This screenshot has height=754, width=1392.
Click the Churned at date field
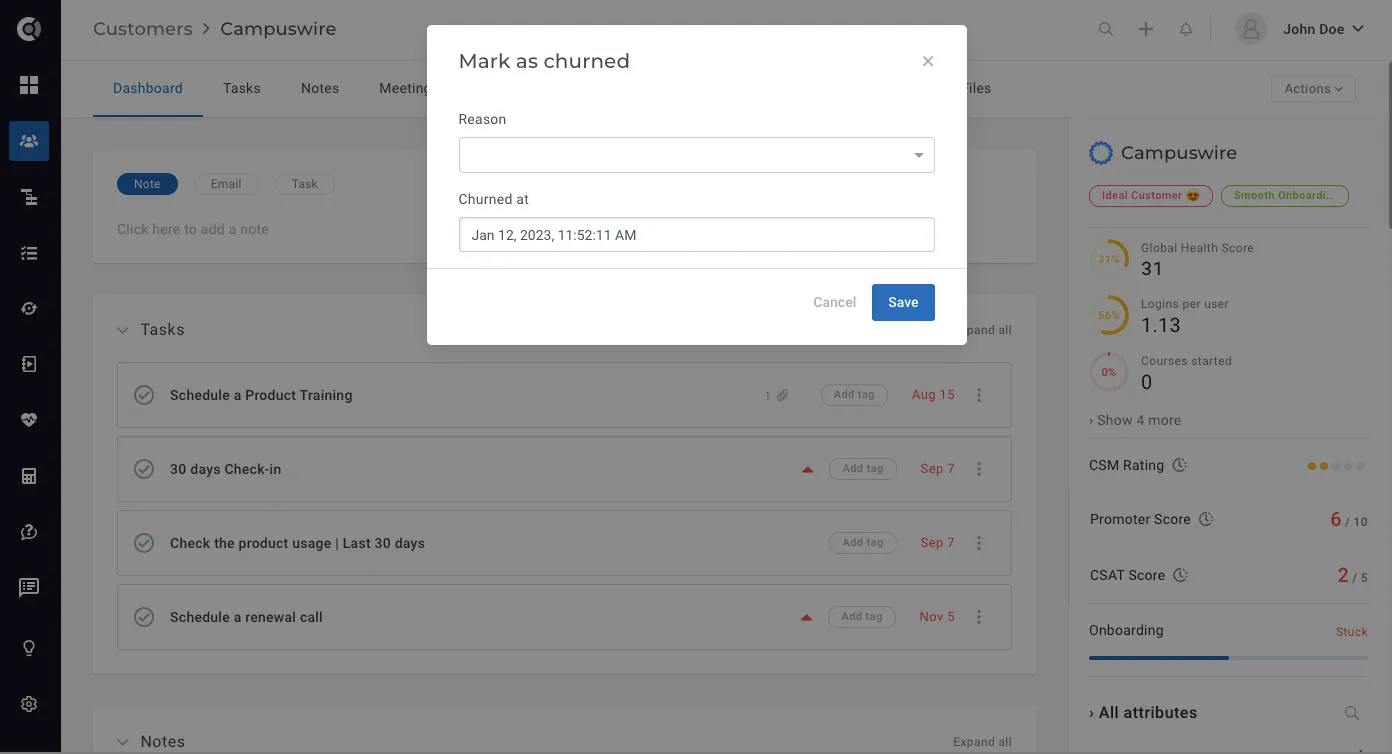[697, 235]
